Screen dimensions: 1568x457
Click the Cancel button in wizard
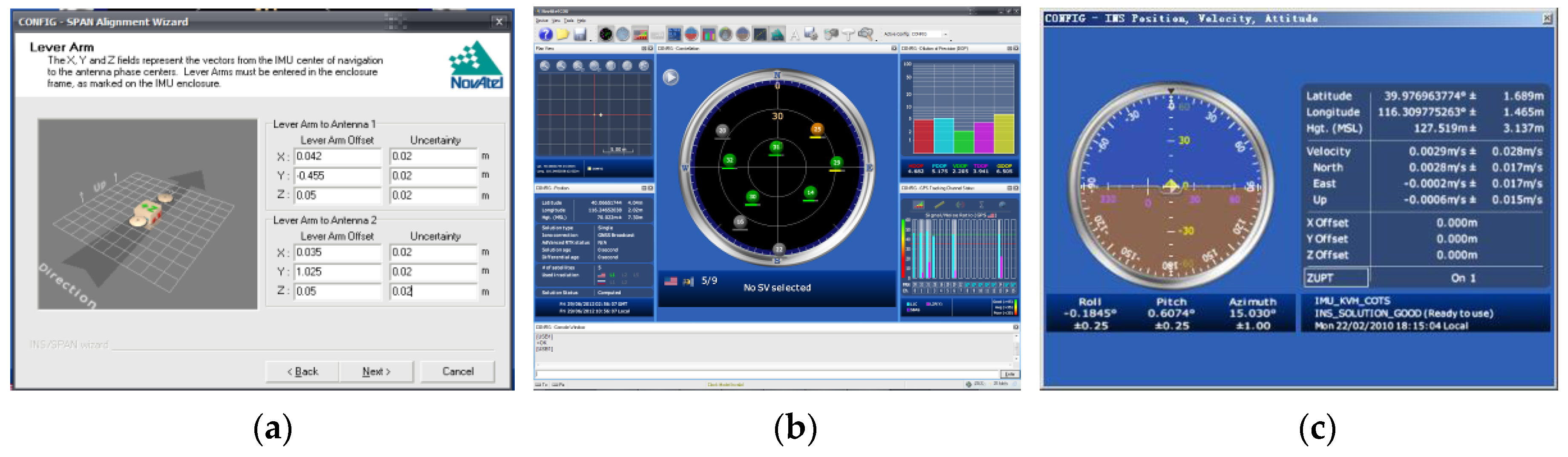coord(457,371)
